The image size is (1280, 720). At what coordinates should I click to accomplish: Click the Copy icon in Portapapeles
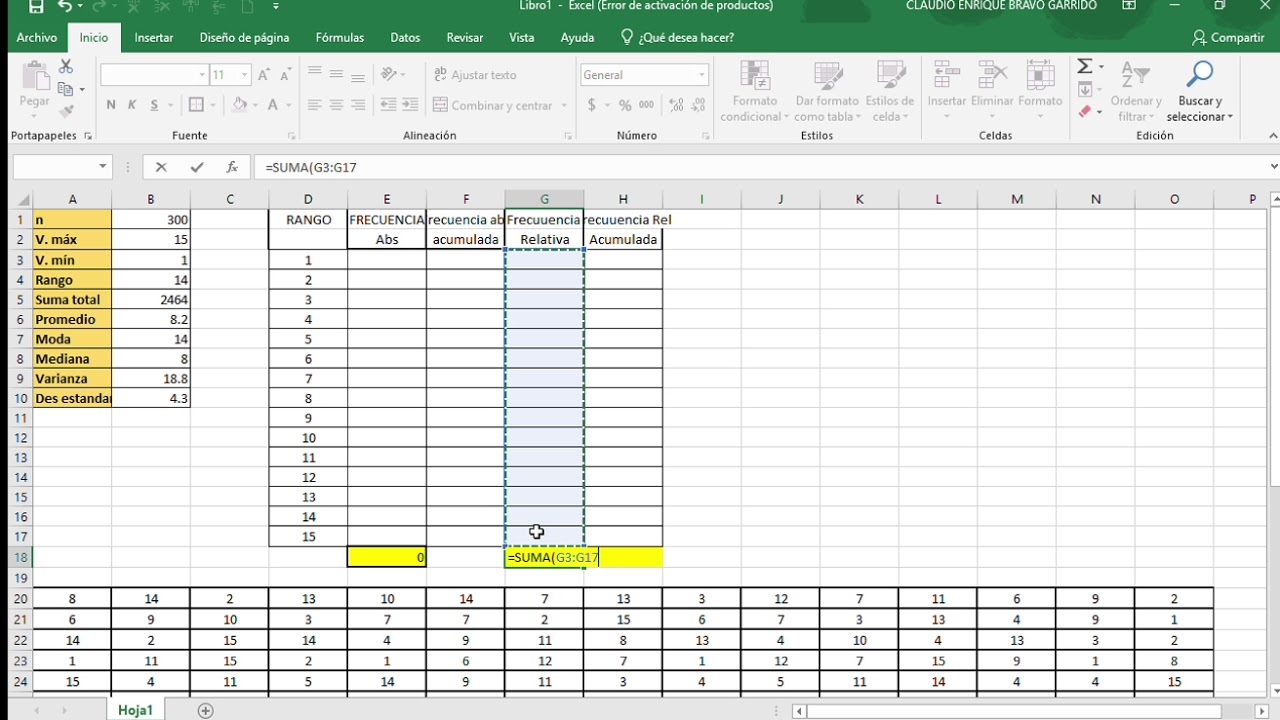click(67, 89)
